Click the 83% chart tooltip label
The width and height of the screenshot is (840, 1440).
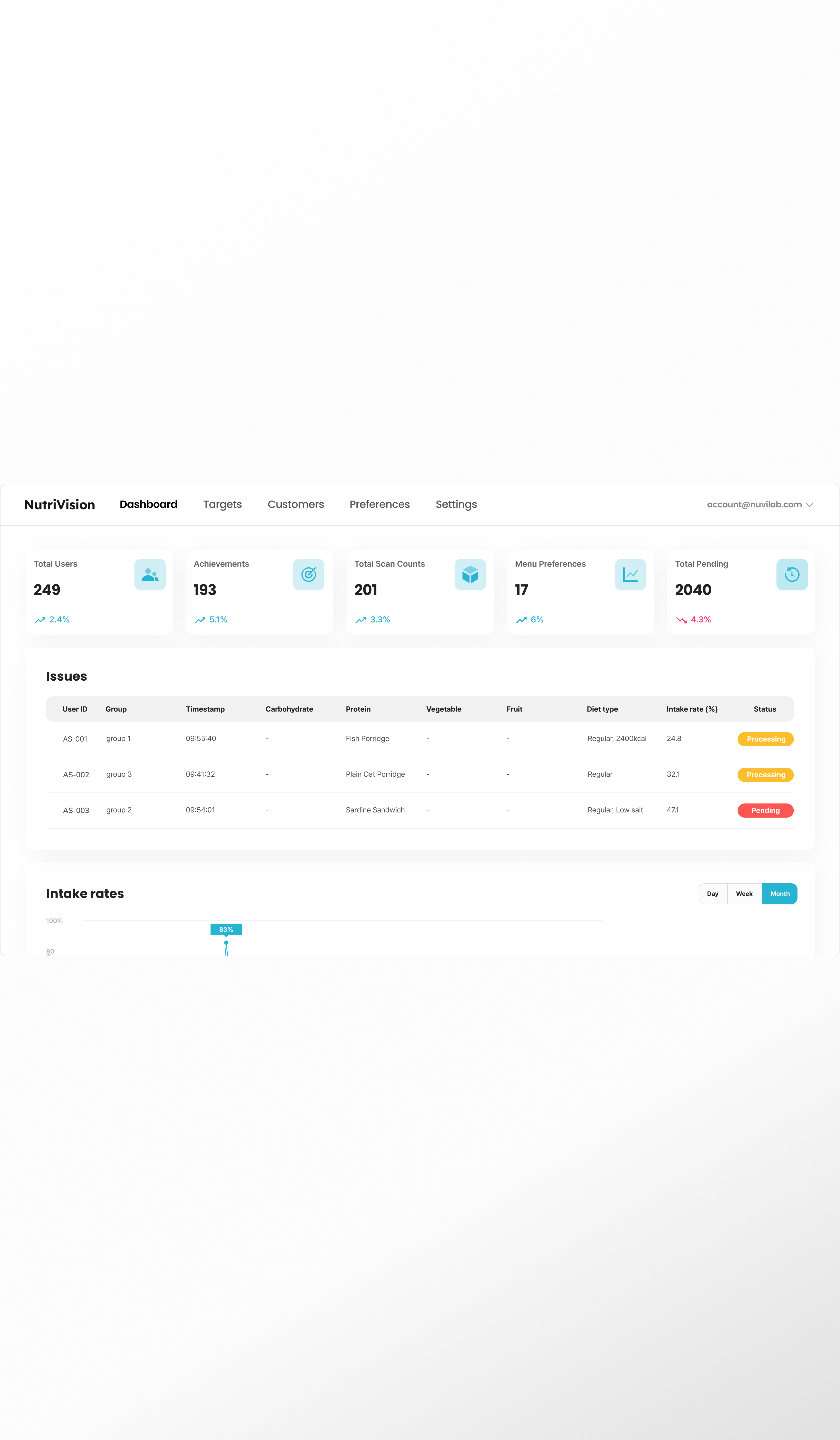[x=226, y=930]
